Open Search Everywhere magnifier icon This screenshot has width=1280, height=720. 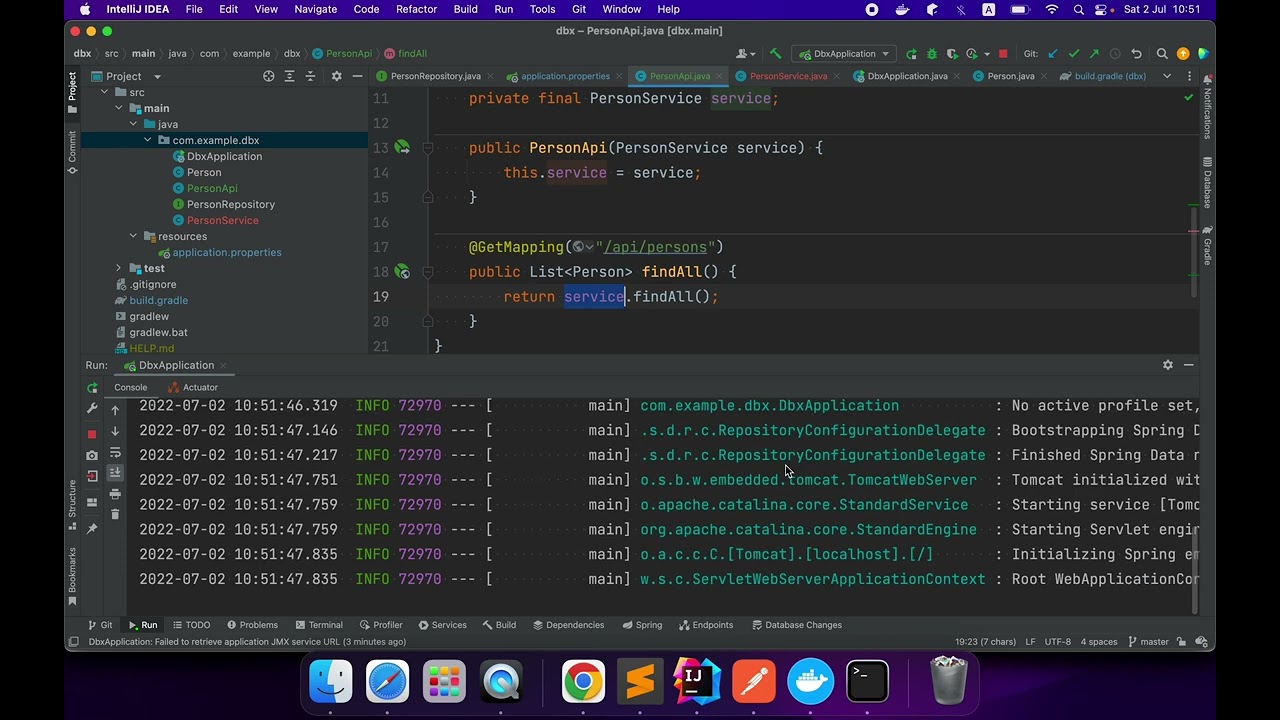1162,54
